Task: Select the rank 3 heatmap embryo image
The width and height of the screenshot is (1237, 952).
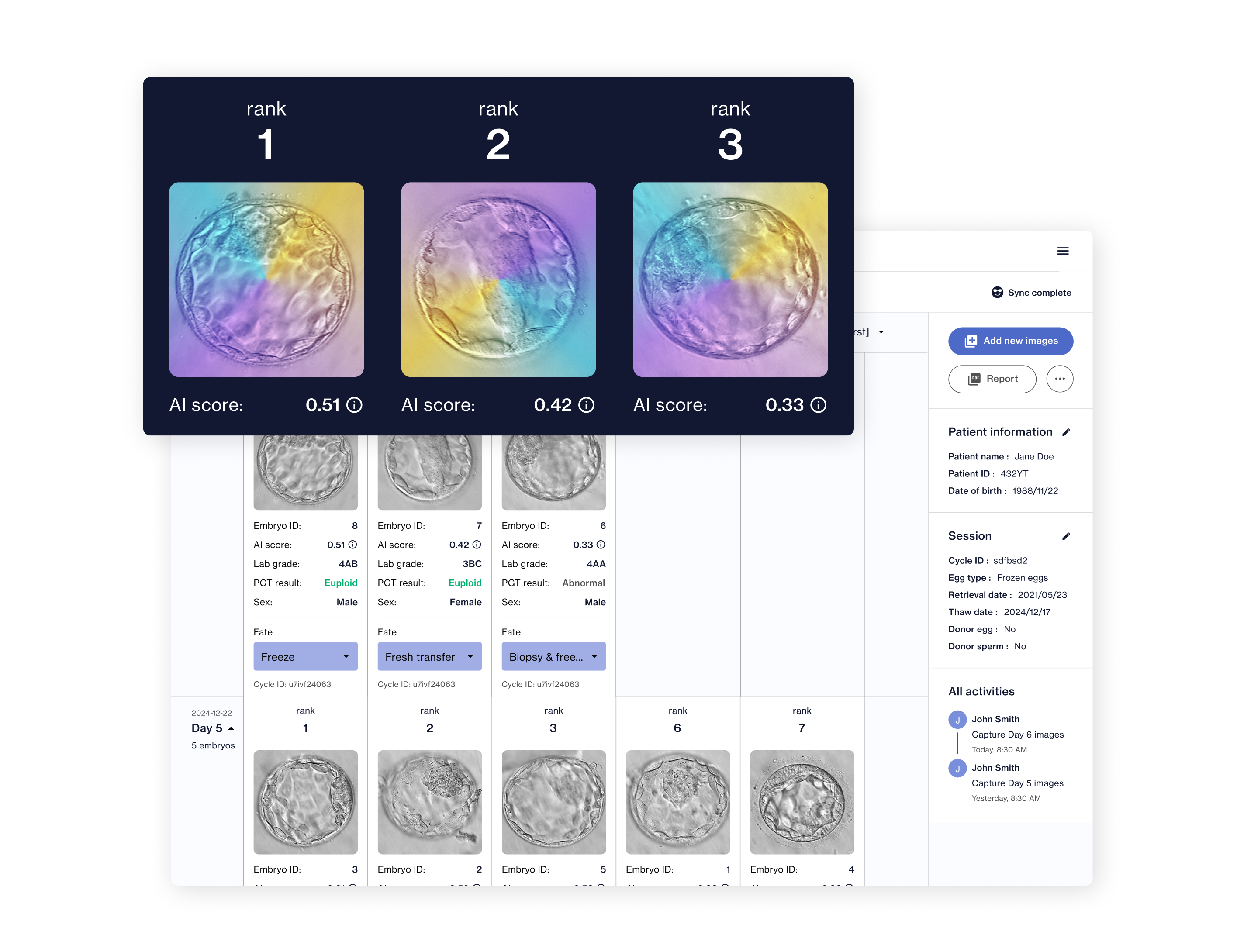Action: click(x=730, y=279)
